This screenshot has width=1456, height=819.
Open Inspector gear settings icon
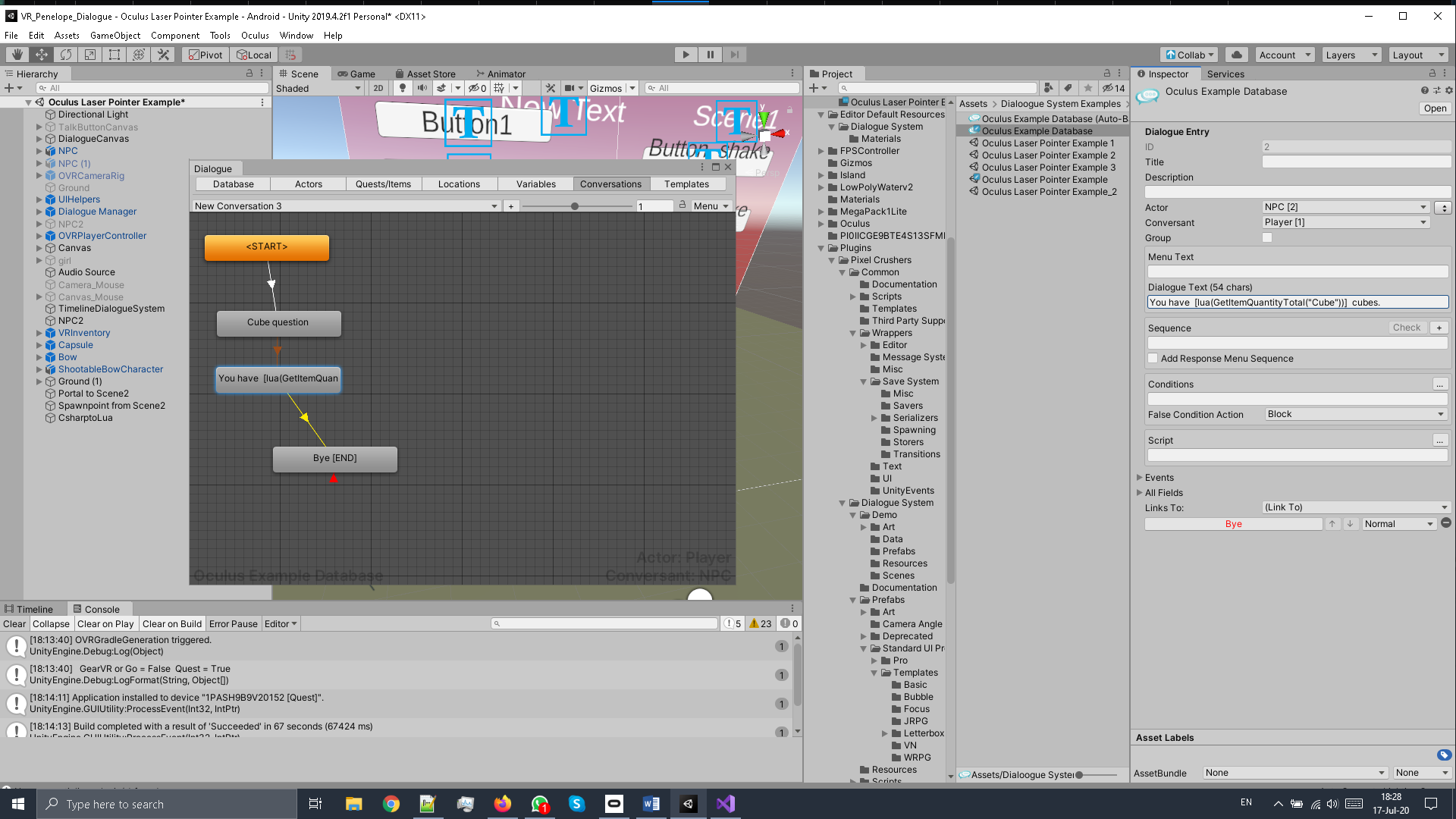pos(1448,90)
